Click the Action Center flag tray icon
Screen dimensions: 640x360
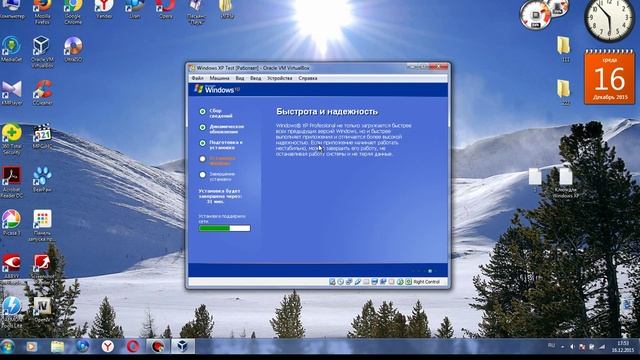point(582,347)
